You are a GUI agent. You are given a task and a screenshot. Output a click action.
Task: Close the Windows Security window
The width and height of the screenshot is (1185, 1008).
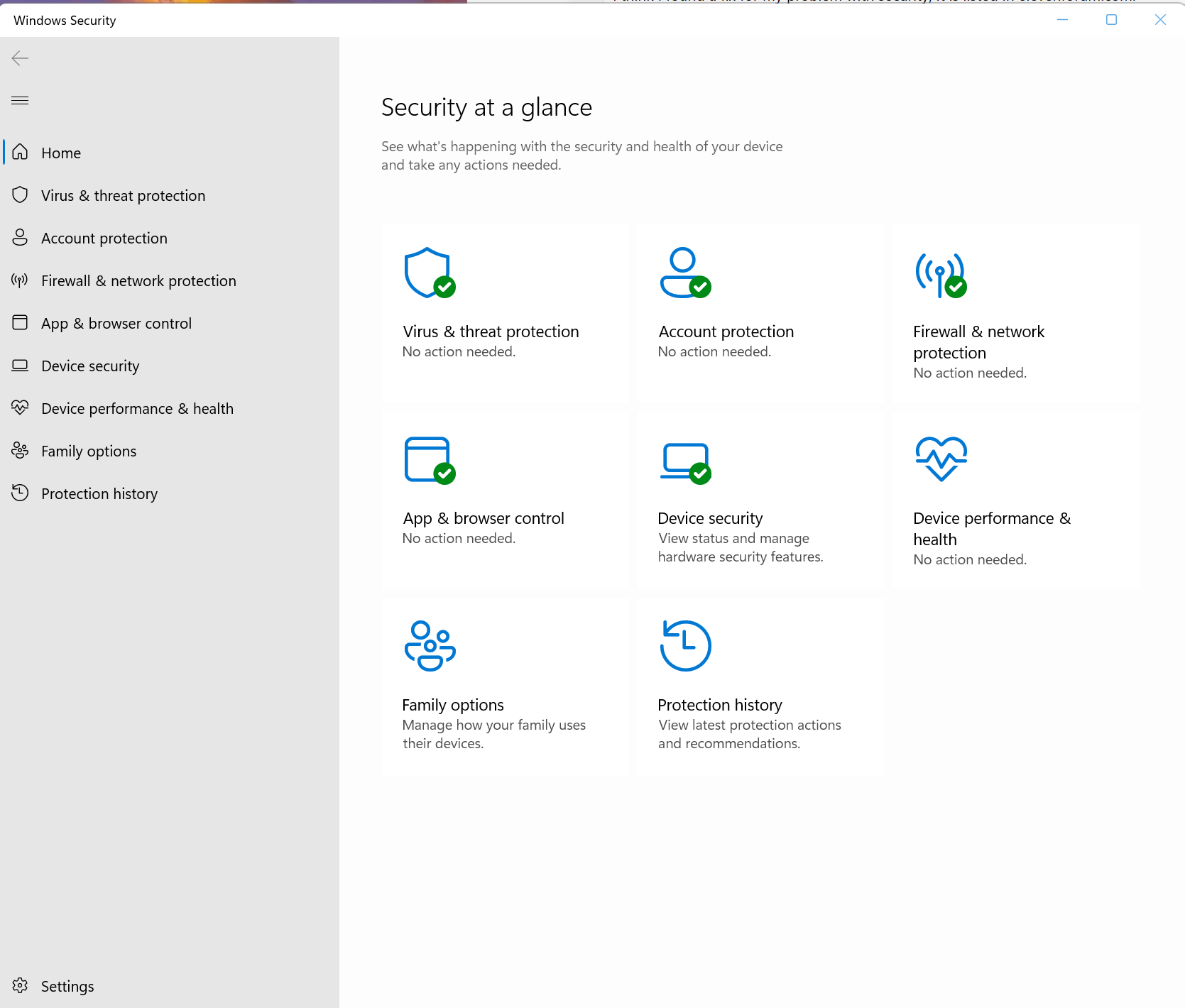point(1160,20)
